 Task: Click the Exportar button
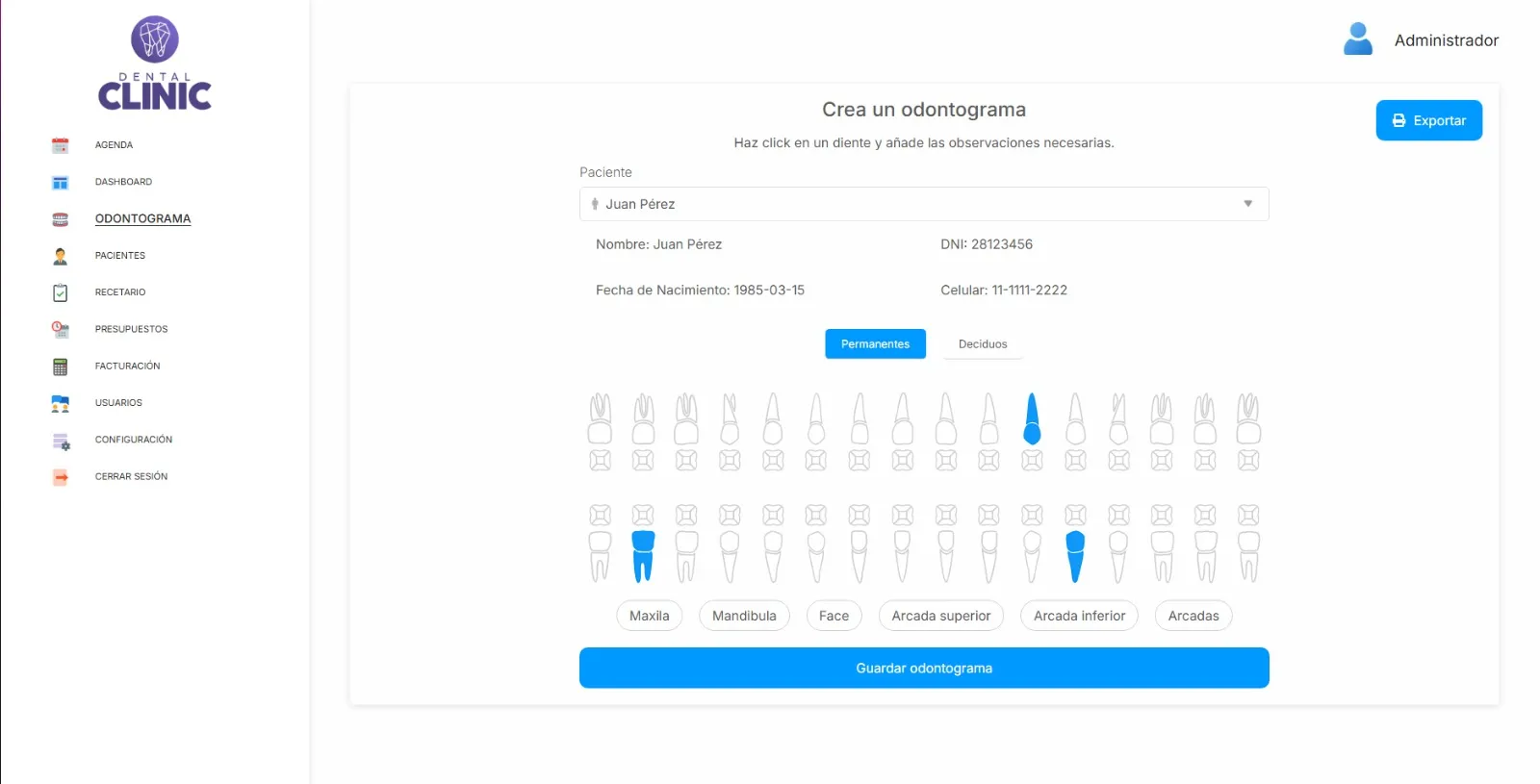1429,120
